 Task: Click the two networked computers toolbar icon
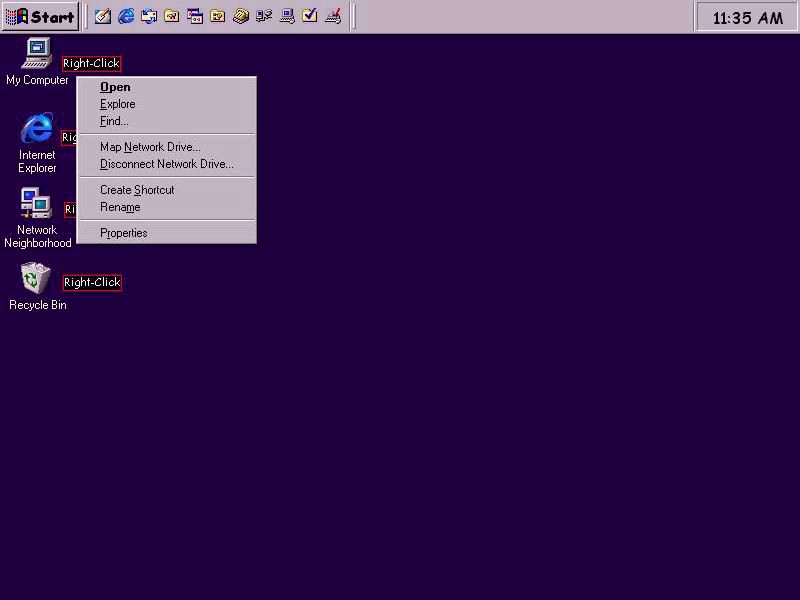[x=264, y=16]
